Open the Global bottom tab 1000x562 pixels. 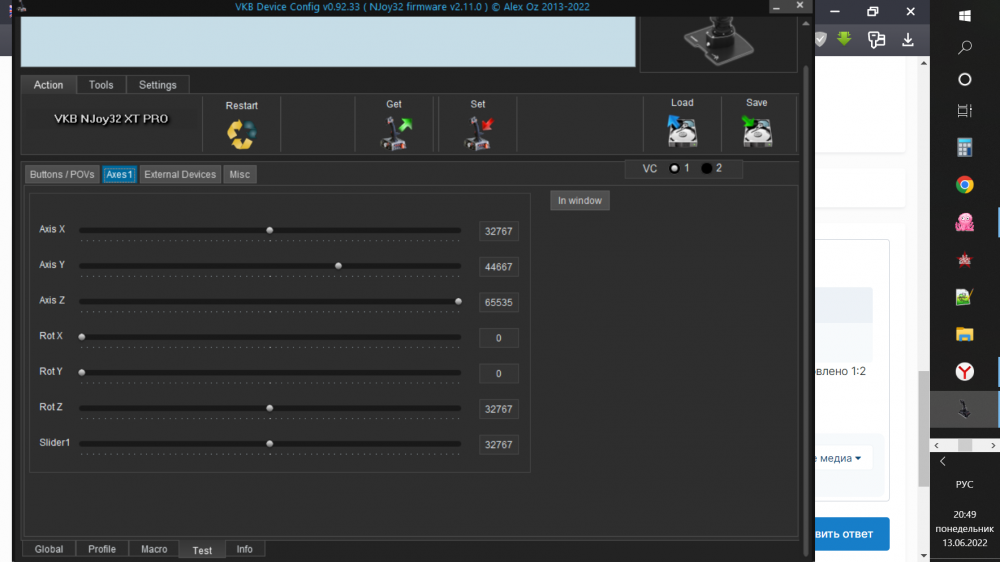tap(49, 549)
